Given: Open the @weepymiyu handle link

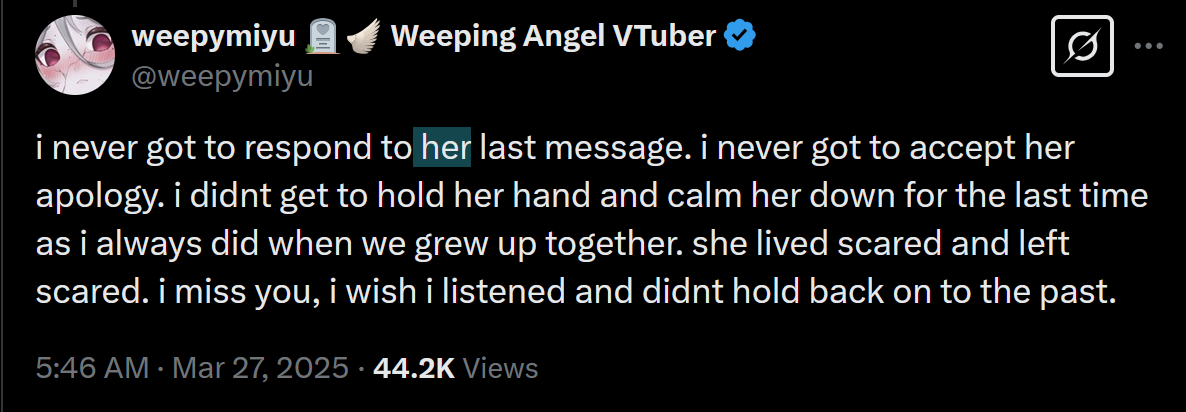Looking at the screenshot, I should 222,75.
